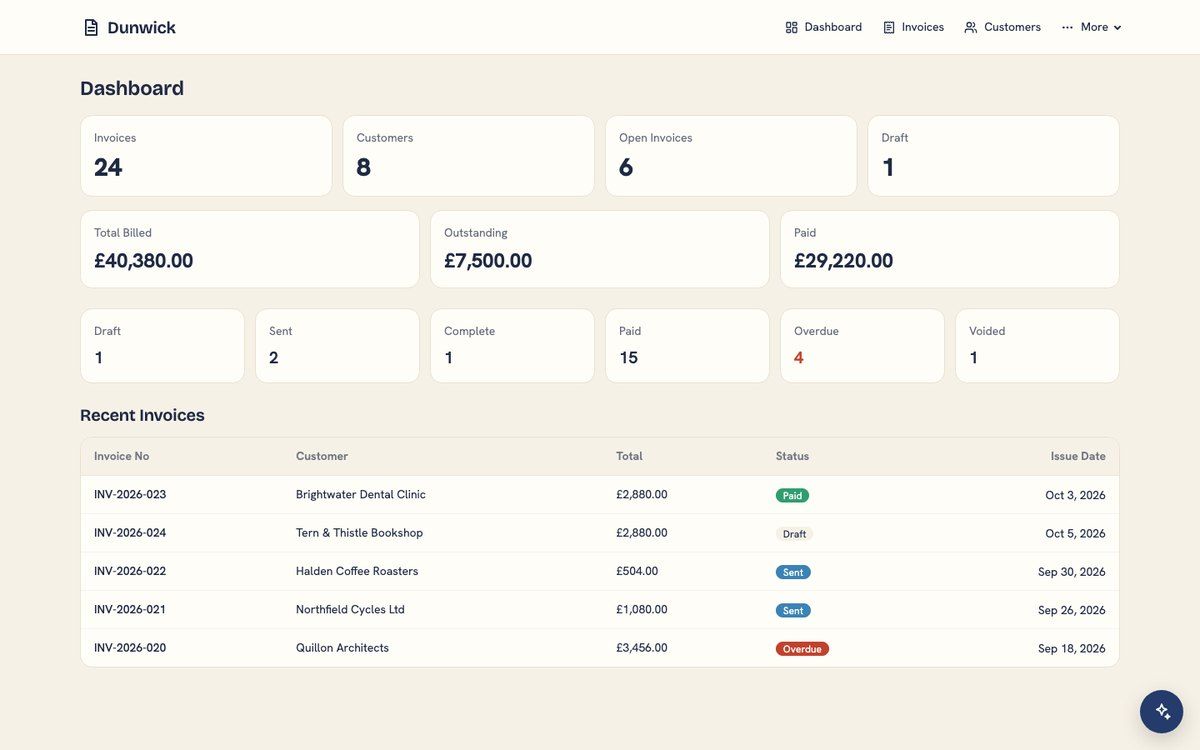The height and width of the screenshot is (750, 1200).
Task: Click invoice number INV-2026-022
Action: pos(130,572)
